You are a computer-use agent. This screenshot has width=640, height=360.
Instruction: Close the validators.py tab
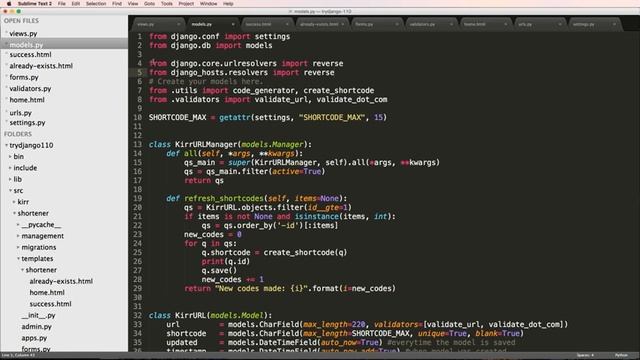tap(451, 24)
